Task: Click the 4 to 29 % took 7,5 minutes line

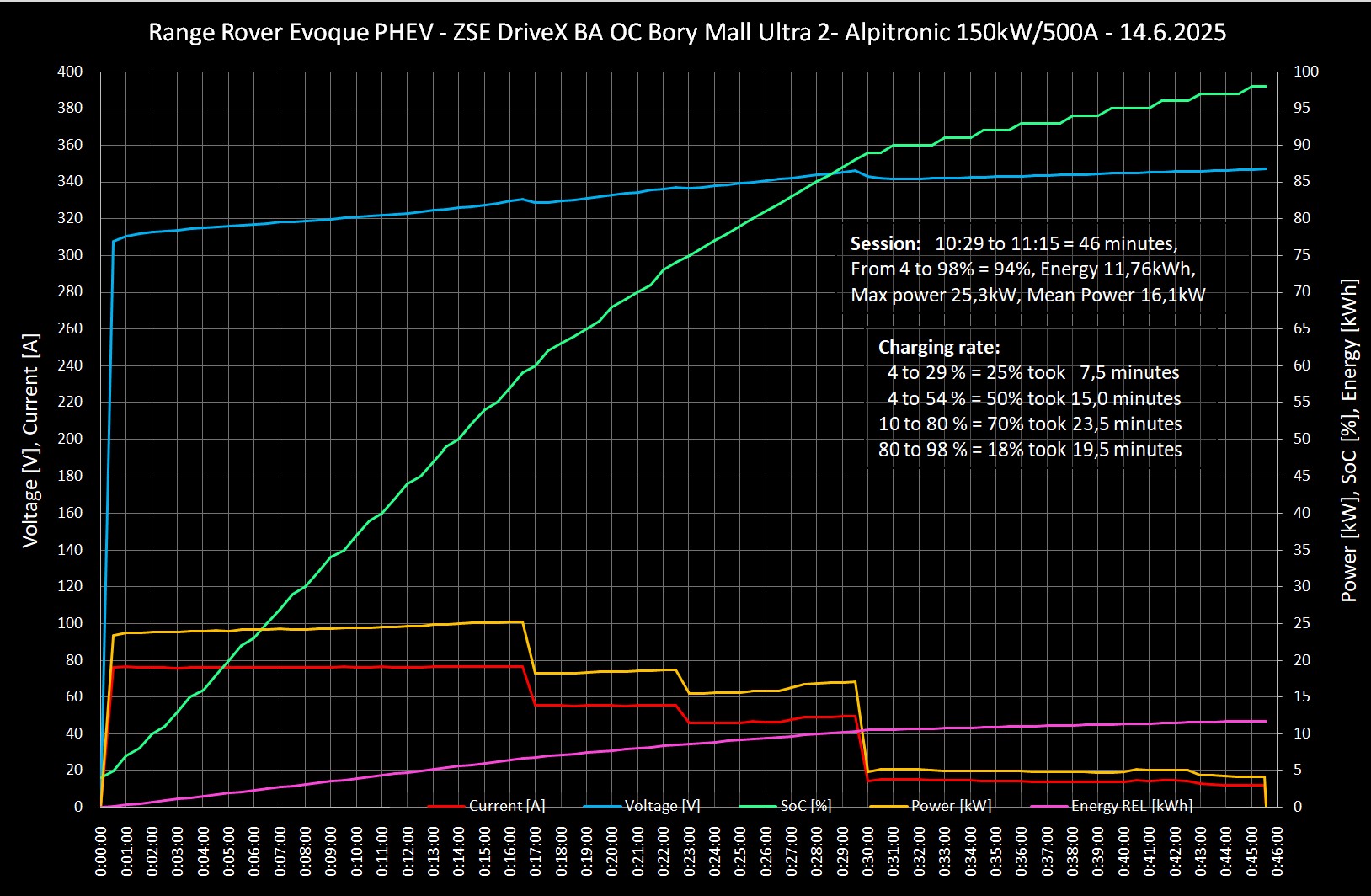Action: click(1033, 373)
